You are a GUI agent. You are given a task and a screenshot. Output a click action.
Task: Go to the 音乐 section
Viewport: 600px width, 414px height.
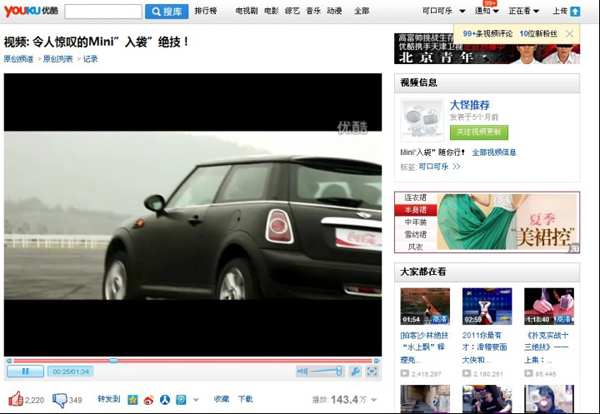click(313, 11)
